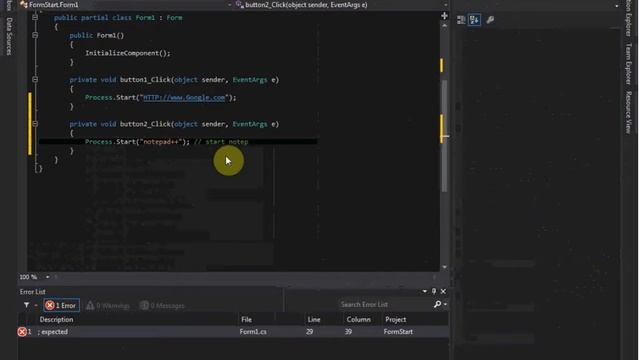This screenshot has width=640, height=360.
Task: Toggle the 1 Error filter button
Action: [61, 305]
